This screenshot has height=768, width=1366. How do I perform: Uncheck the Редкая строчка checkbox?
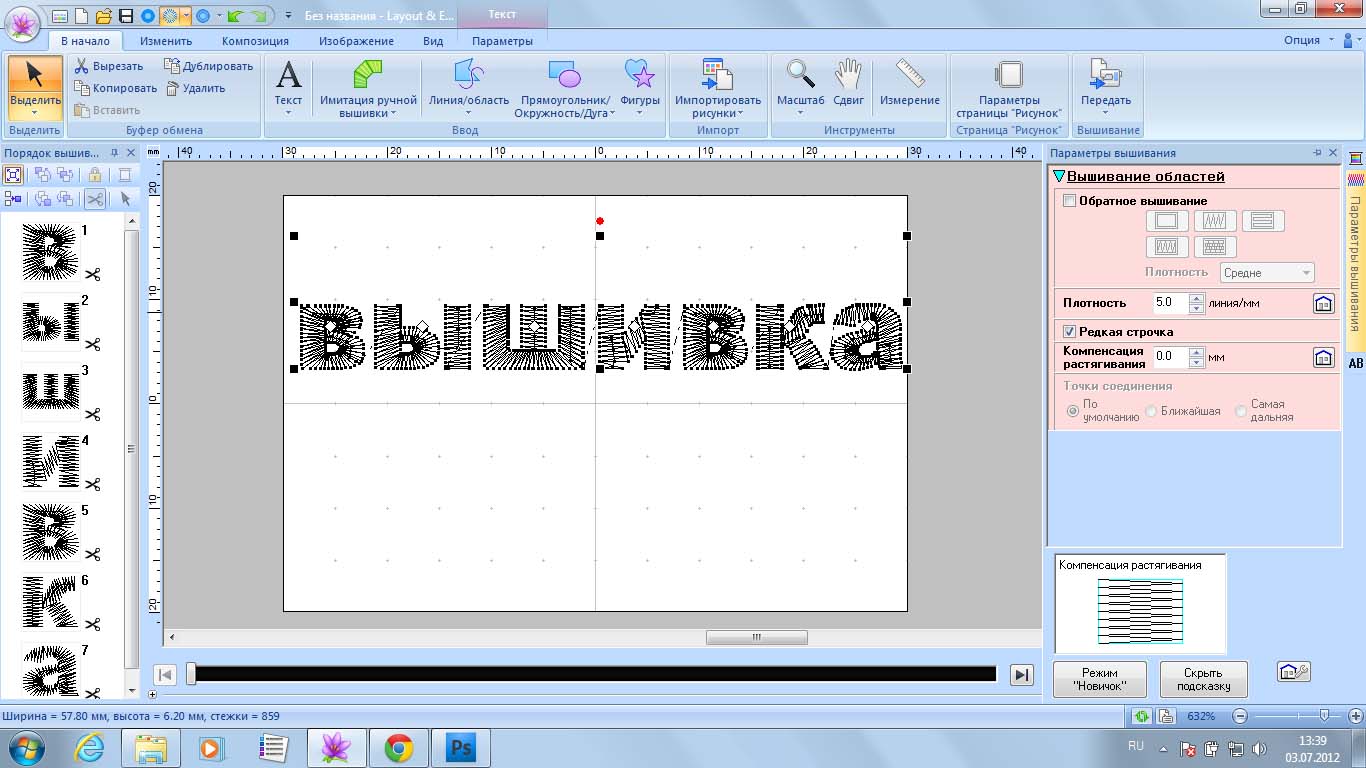coord(1069,332)
